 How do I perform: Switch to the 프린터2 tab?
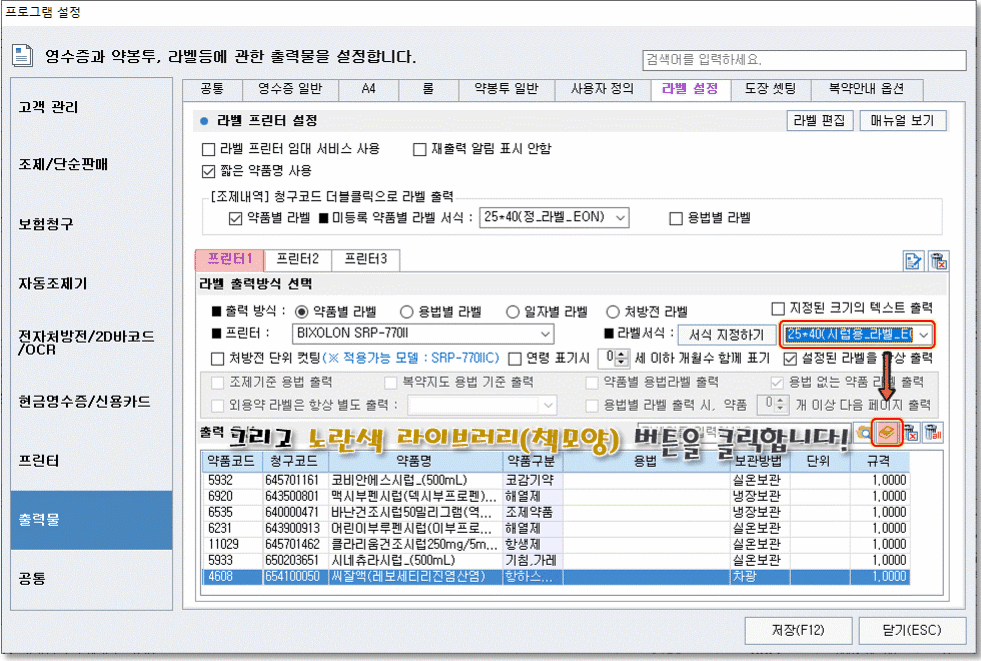[x=300, y=260]
